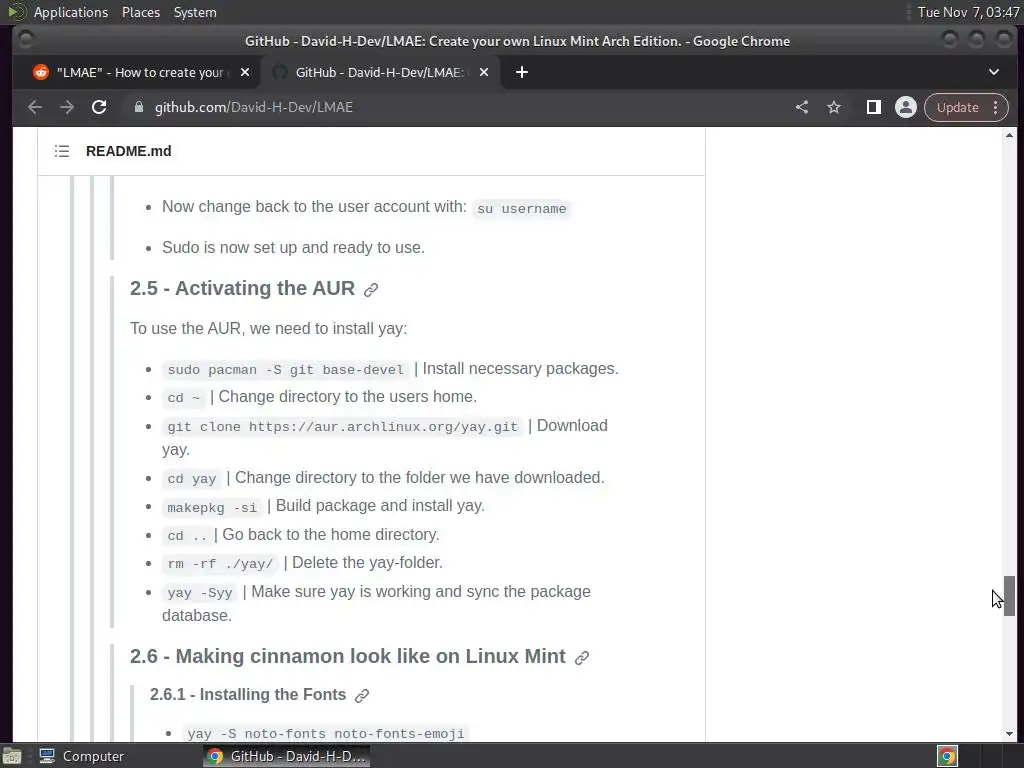This screenshot has width=1024, height=768.
Task: Click the scrollbar down arrow
Action: point(1010,733)
